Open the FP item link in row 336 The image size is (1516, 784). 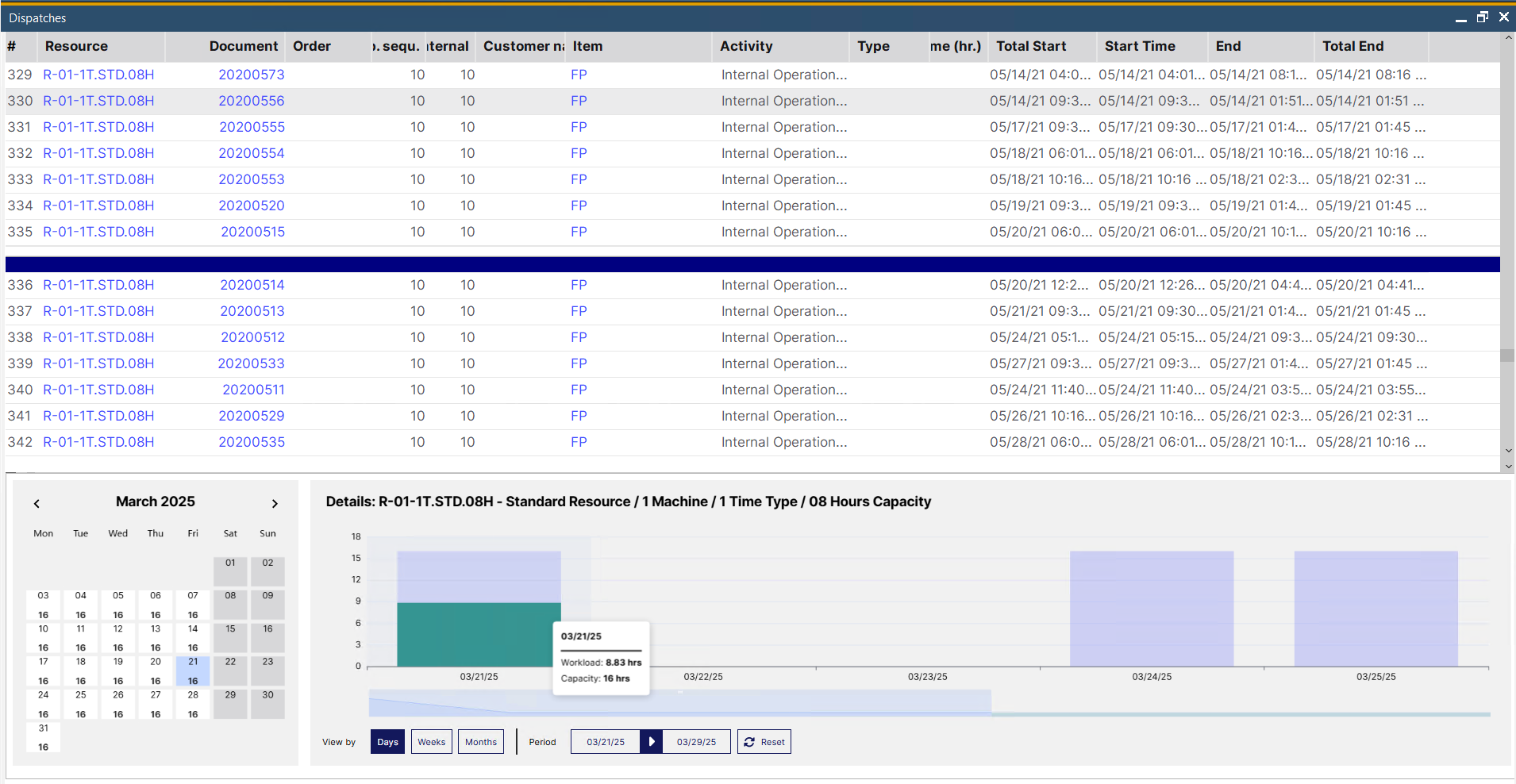click(x=579, y=285)
